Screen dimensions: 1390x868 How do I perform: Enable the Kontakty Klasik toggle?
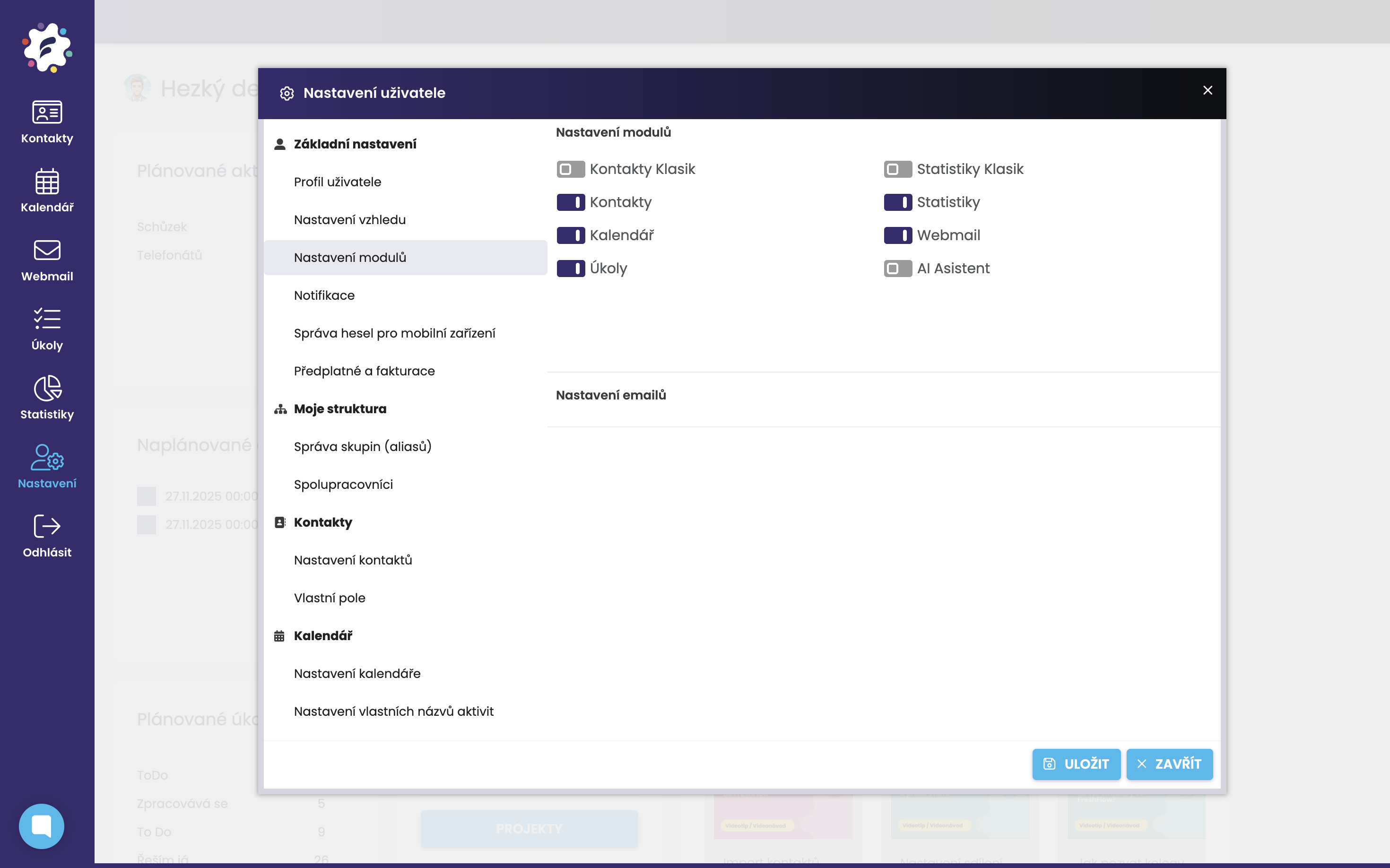570,169
